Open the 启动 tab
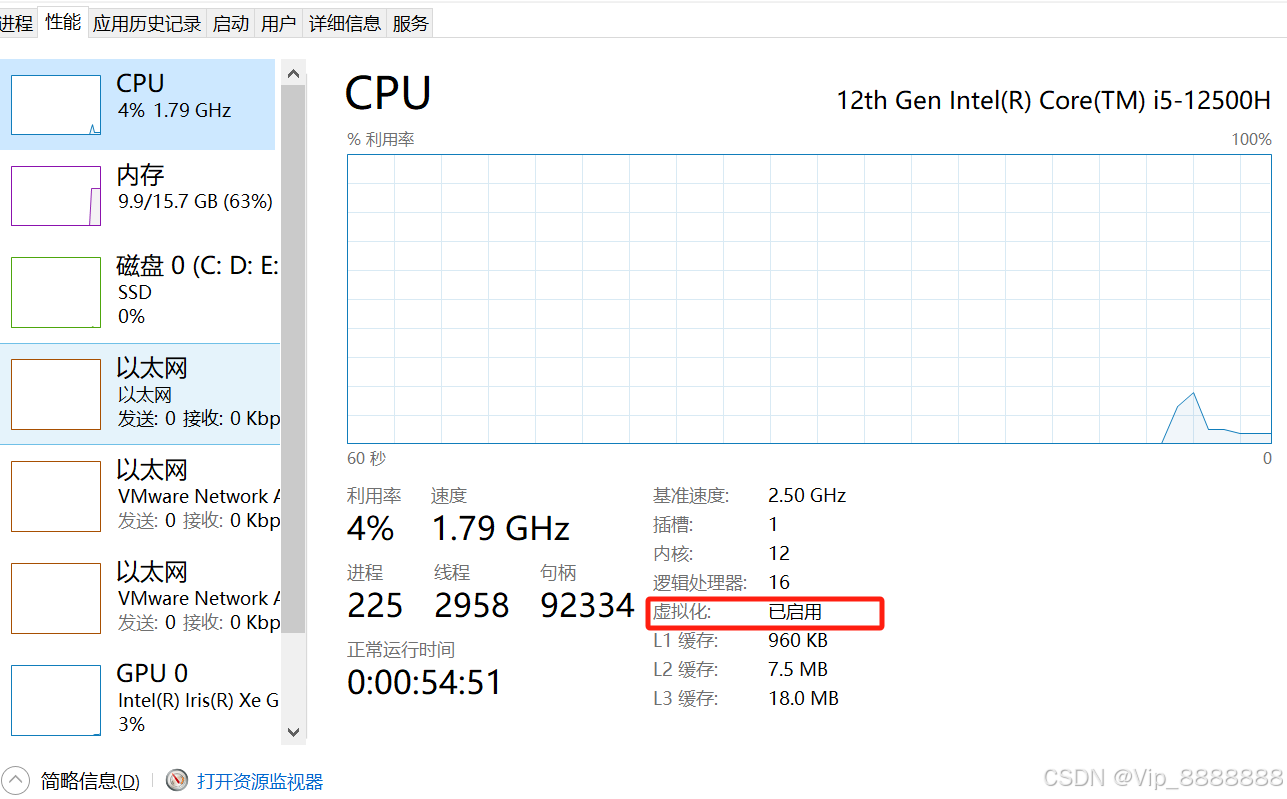This screenshot has height=799, width=1287. pos(231,23)
